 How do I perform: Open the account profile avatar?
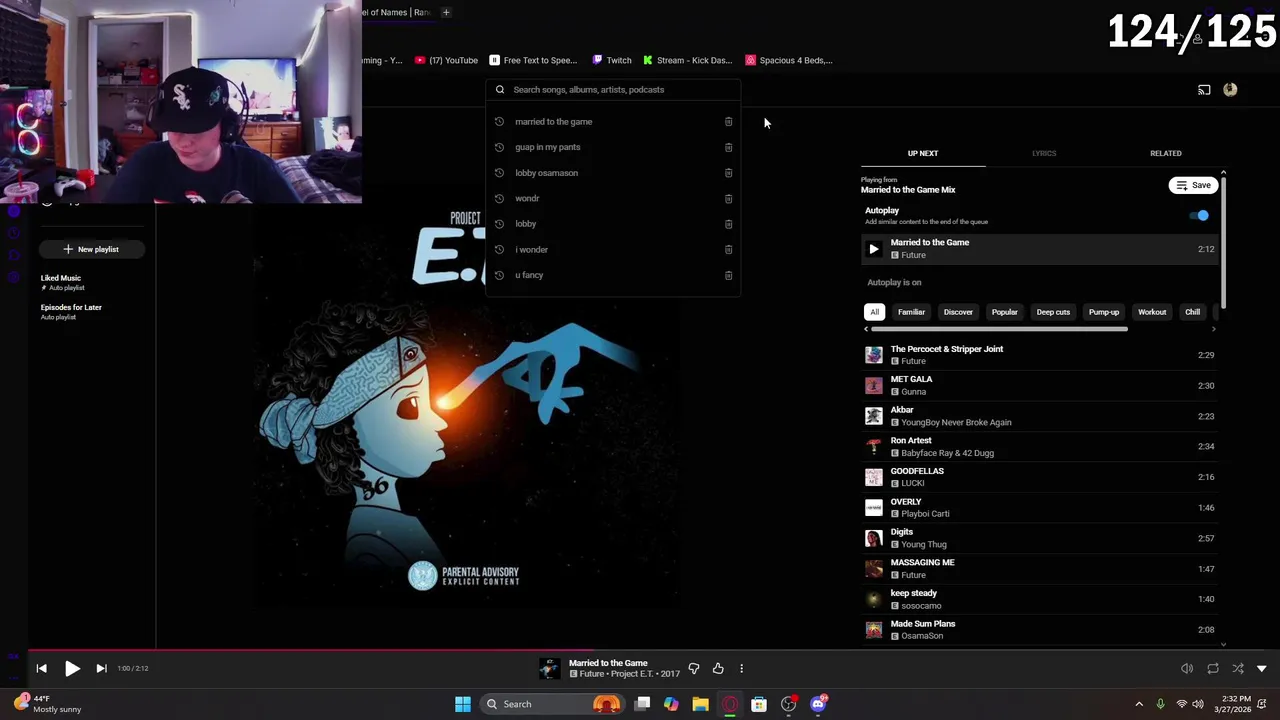coord(1230,90)
